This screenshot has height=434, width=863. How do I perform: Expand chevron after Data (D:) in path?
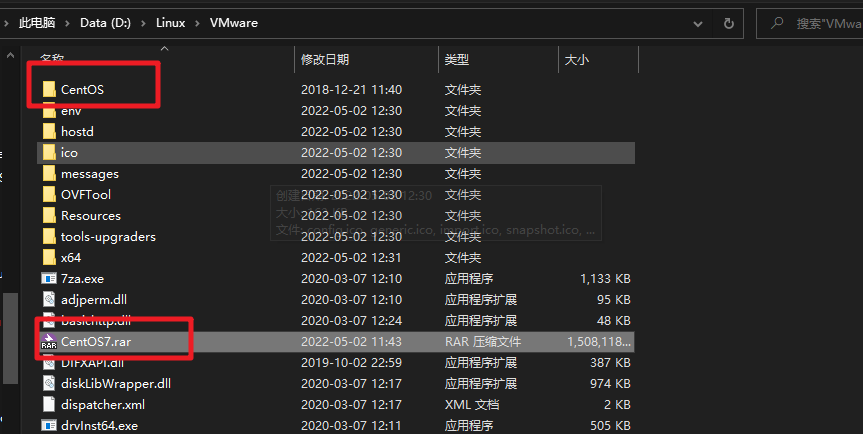point(143,23)
